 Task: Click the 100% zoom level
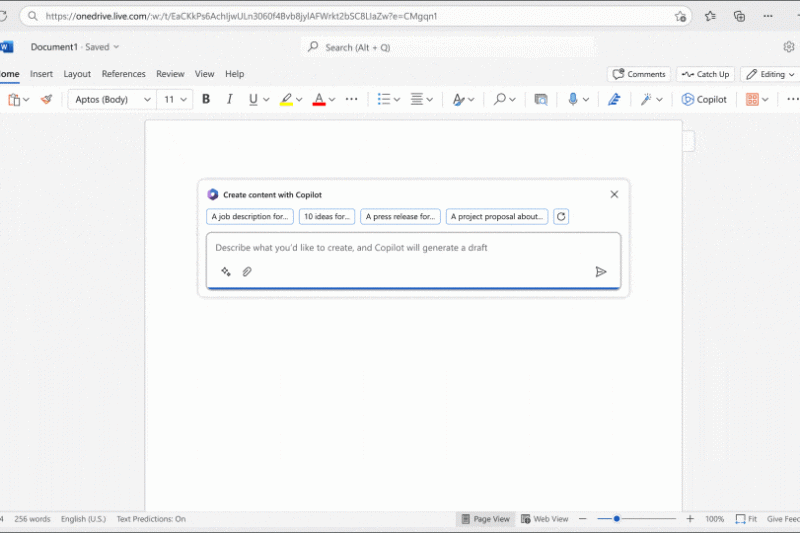714,519
